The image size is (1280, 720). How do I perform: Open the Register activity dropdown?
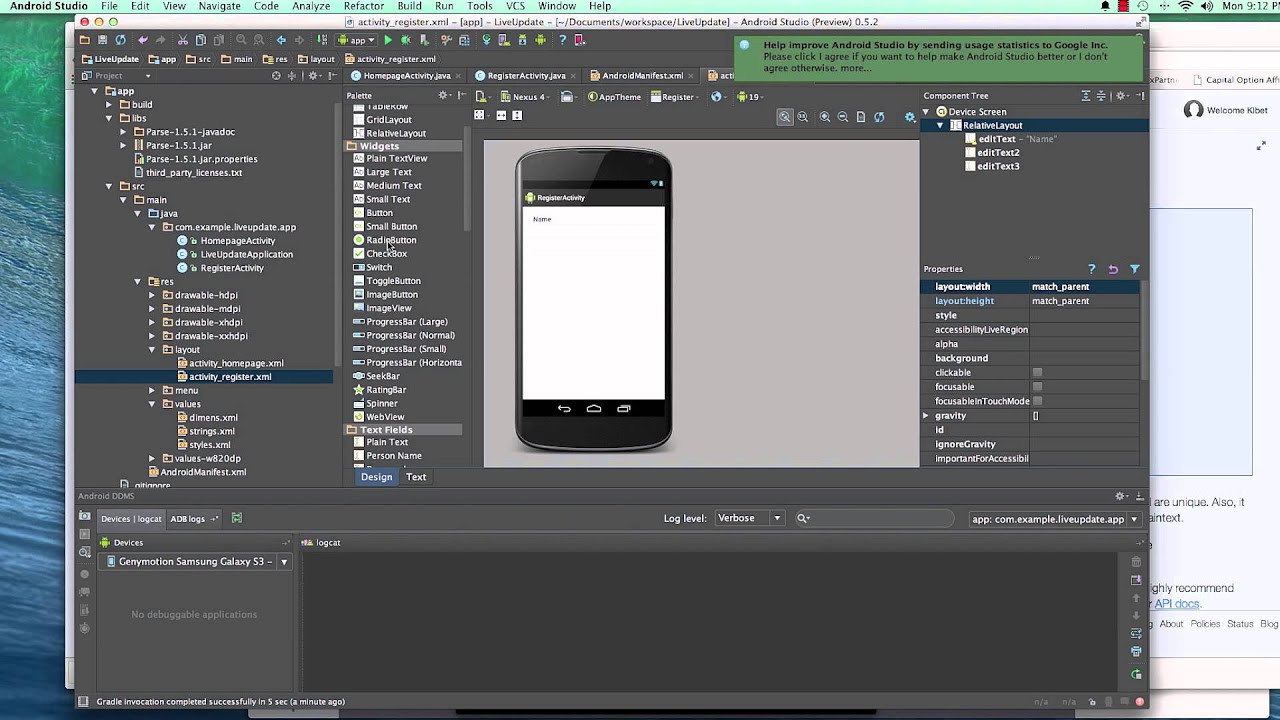[677, 97]
